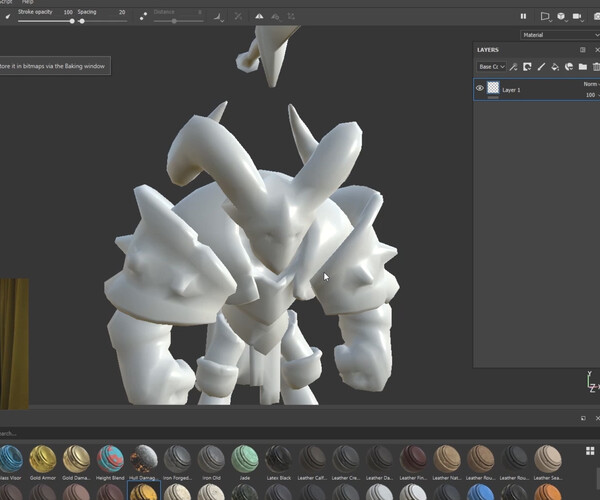
Task: Open the video camera settings dropdown
Action: (577, 16)
